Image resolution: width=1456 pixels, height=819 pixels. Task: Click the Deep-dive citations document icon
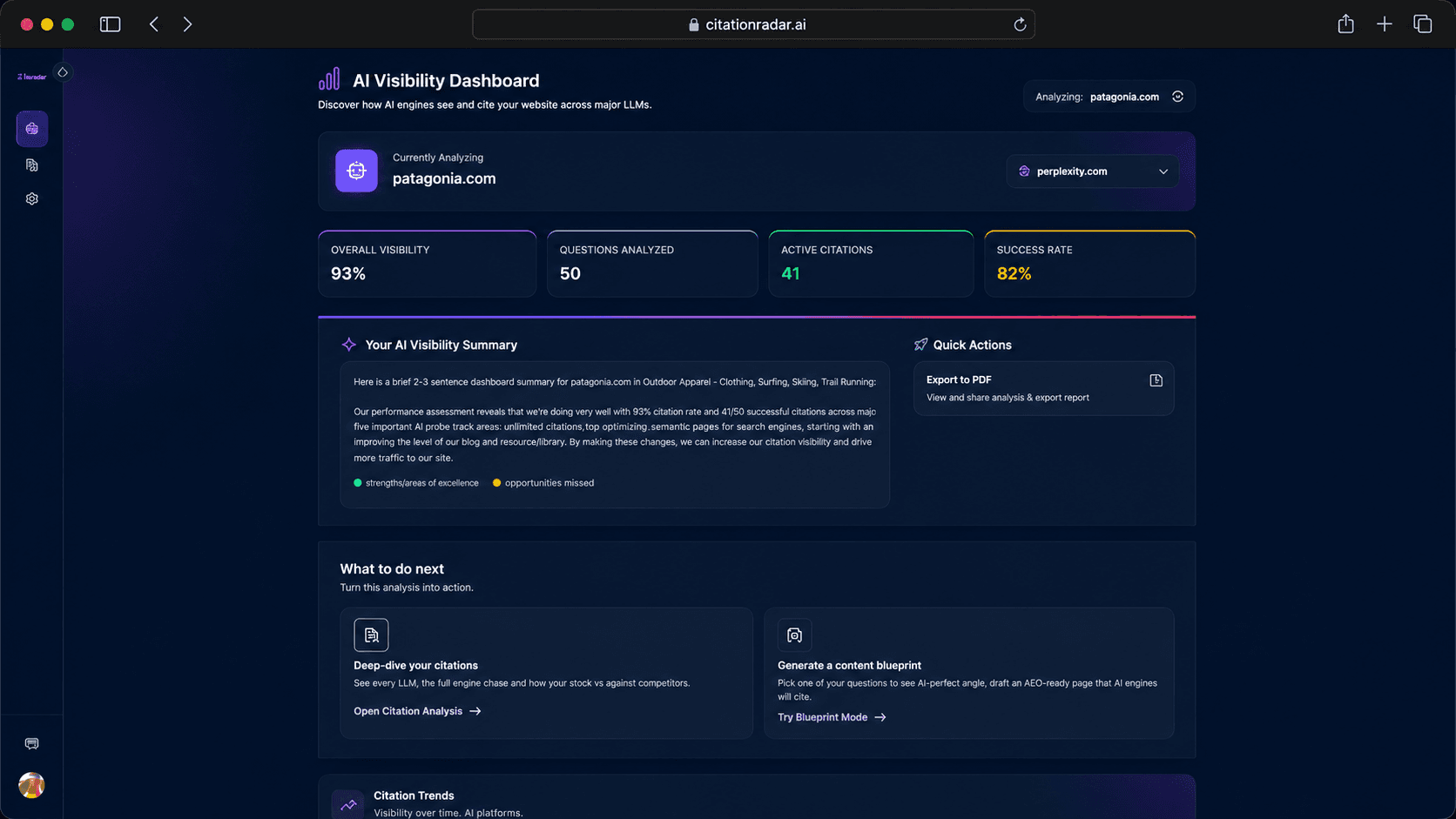[371, 634]
